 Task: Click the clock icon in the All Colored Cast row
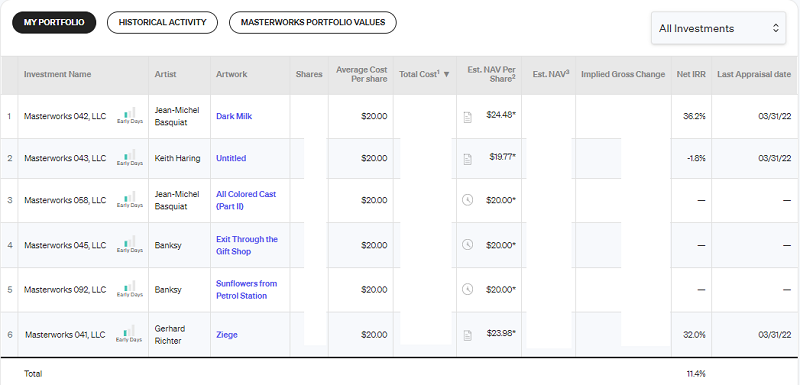pos(467,200)
